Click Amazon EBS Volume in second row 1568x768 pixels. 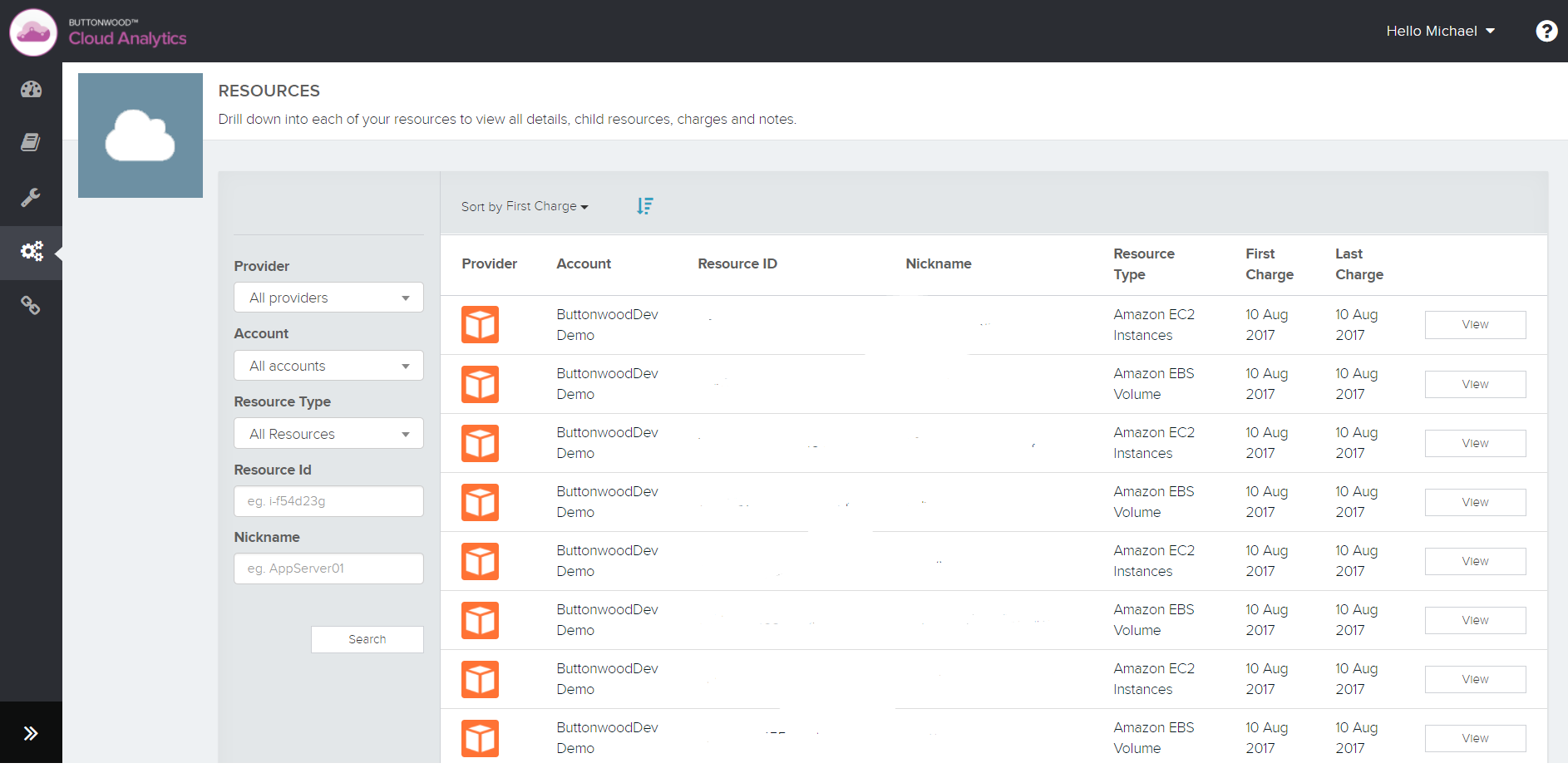1154,384
